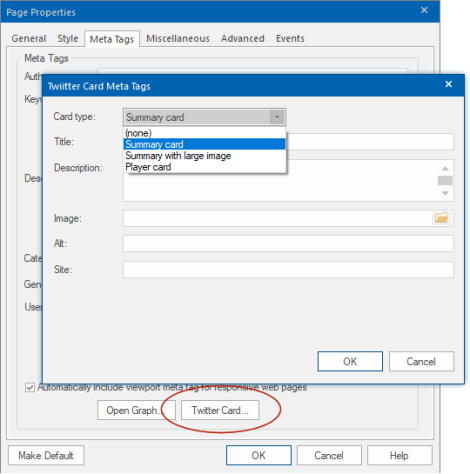Cancel the Twitter Card Meta Tags dialog
This screenshot has width=470, height=474.
tap(421, 361)
